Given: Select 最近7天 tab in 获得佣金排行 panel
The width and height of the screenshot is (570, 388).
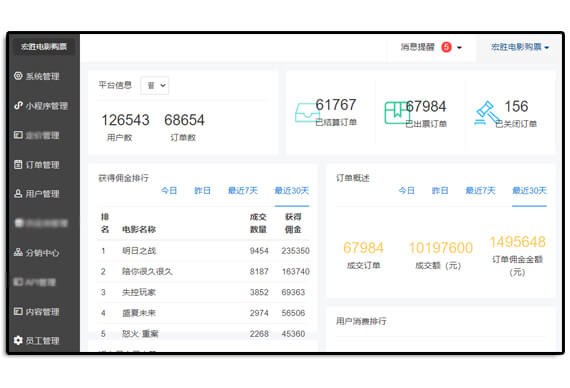Looking at the screenshot, I should 243,191.
